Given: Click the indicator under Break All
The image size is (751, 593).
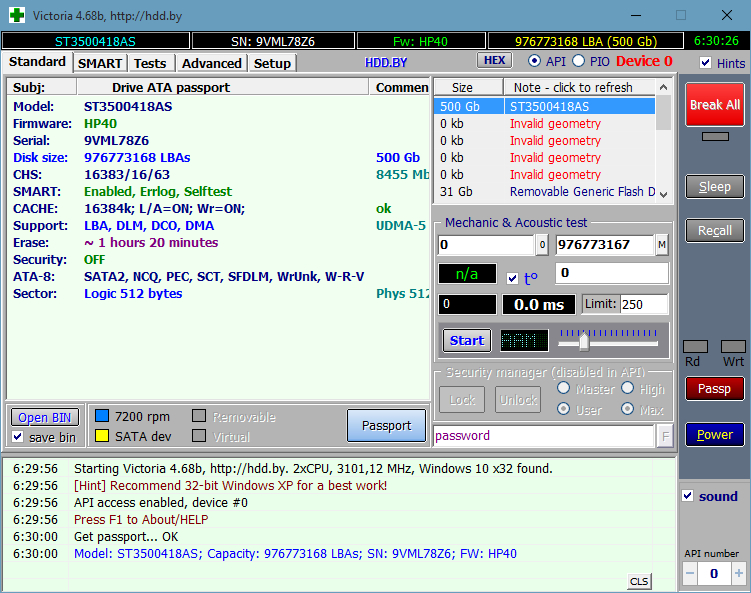Looking at the screenshot, I should pyautogui.click(x=715, y=137).
